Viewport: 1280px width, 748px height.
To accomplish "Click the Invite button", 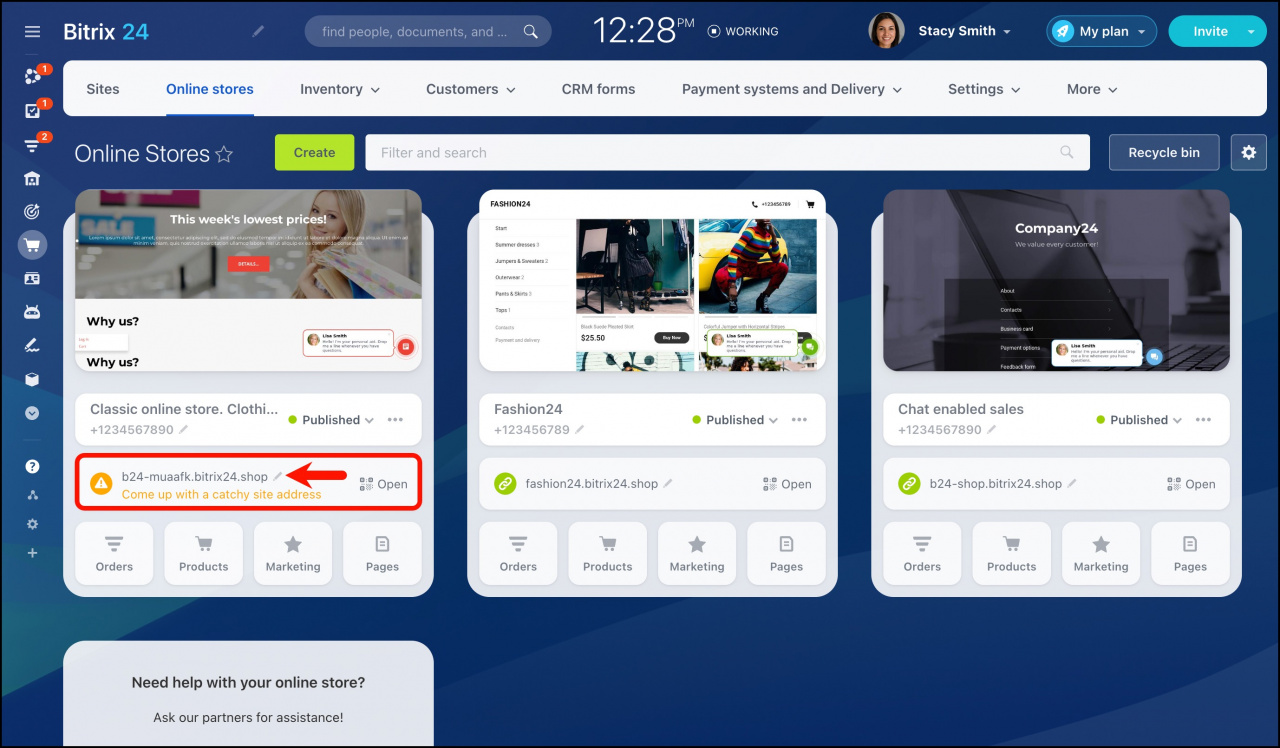I will pos(1210,31).
